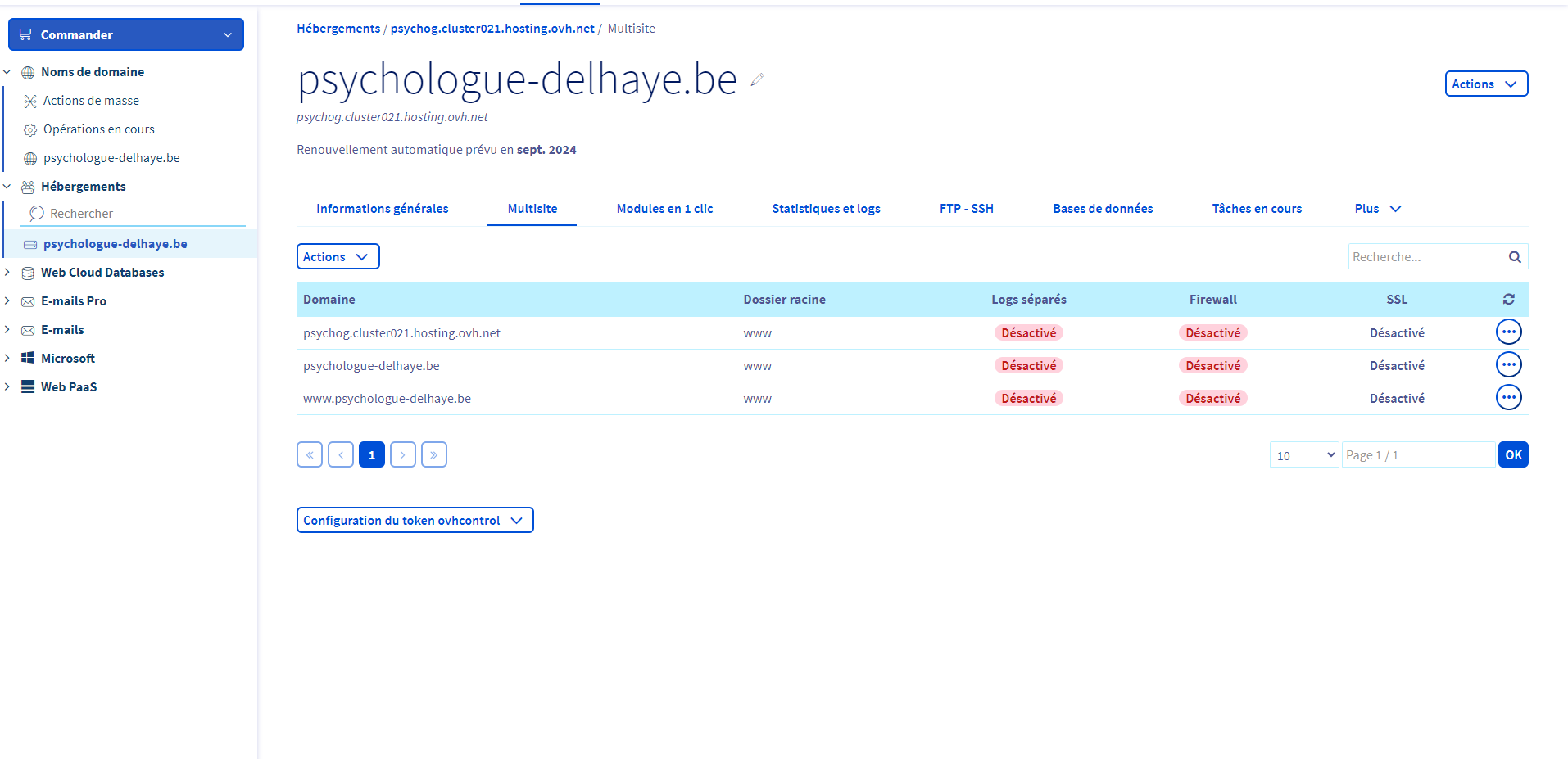Screen dimensions: 1568x759
Task: Go to last page with double-arrow icon
Action: (433, 454)
